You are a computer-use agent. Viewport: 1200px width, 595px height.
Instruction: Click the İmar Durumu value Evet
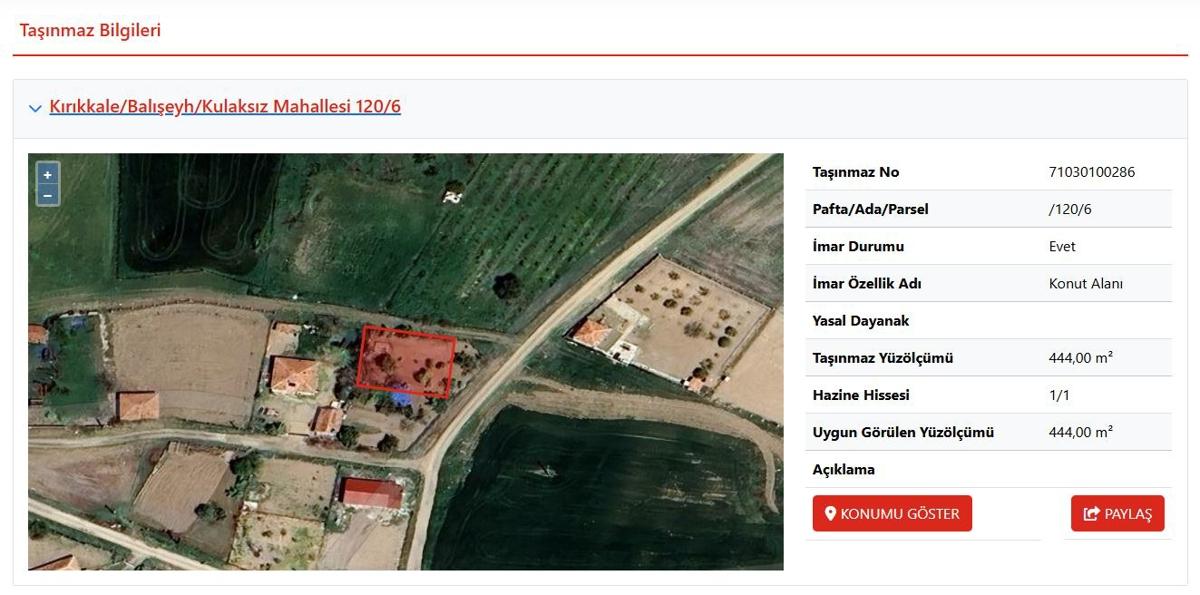[1062, 246]
